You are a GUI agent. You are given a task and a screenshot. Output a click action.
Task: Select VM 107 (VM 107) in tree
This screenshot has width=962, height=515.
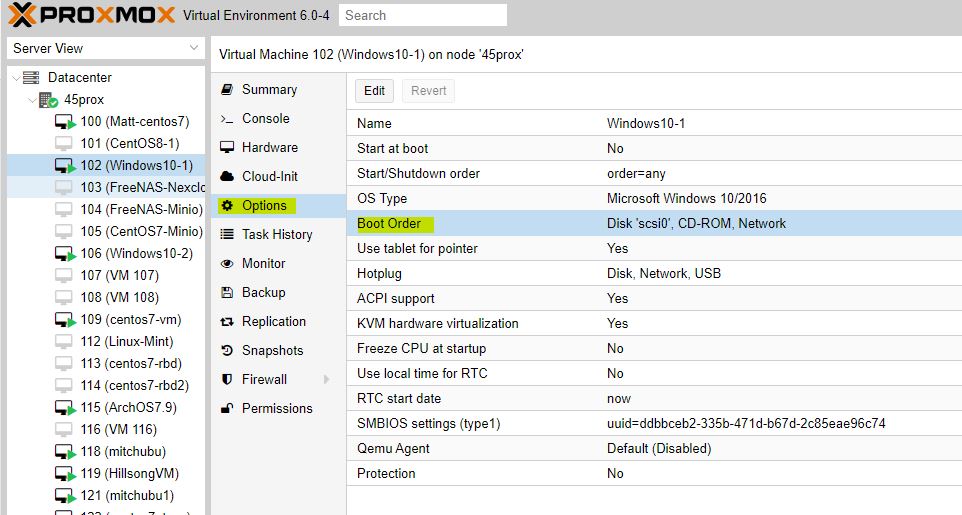[x=106, y=276]
